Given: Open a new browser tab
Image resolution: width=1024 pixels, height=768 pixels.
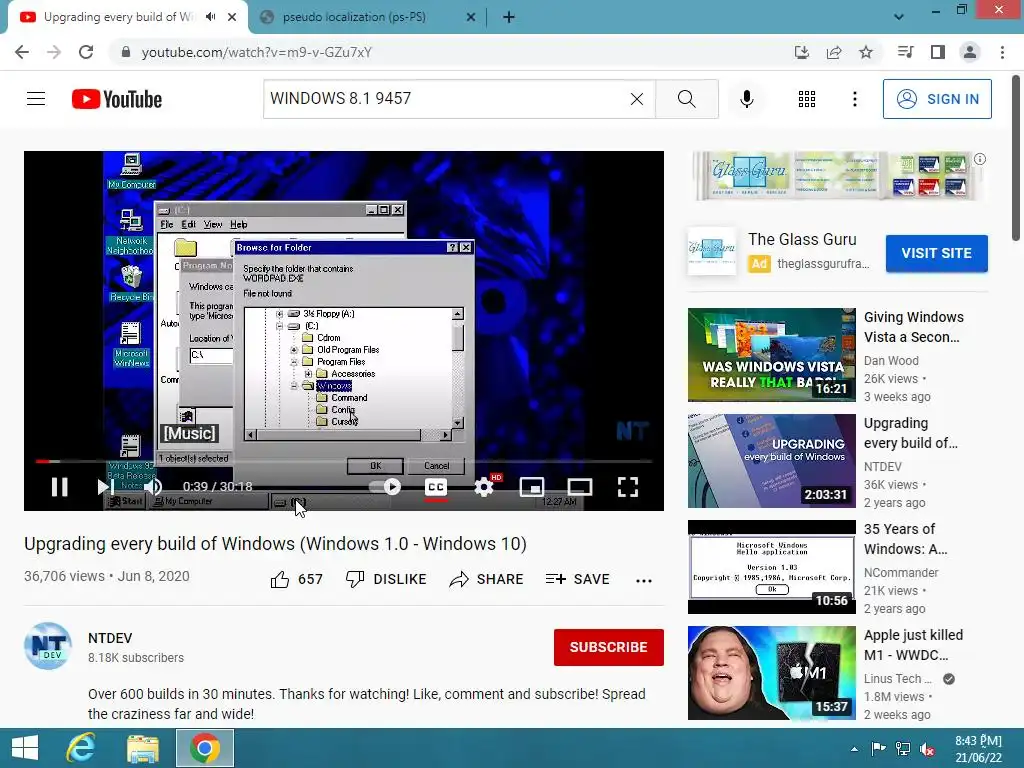Looking at the screenshot, I should 509,18.
